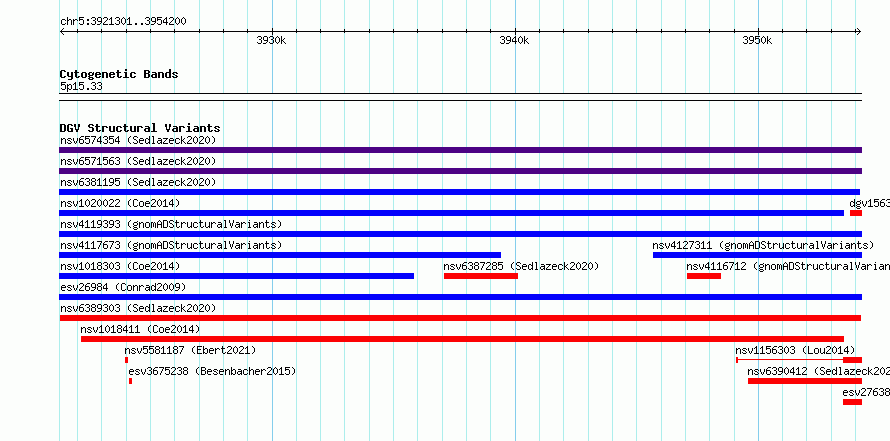Click the nsv4116712 short red variant bar
Screen dimensions: 890x441
(704, 276)
